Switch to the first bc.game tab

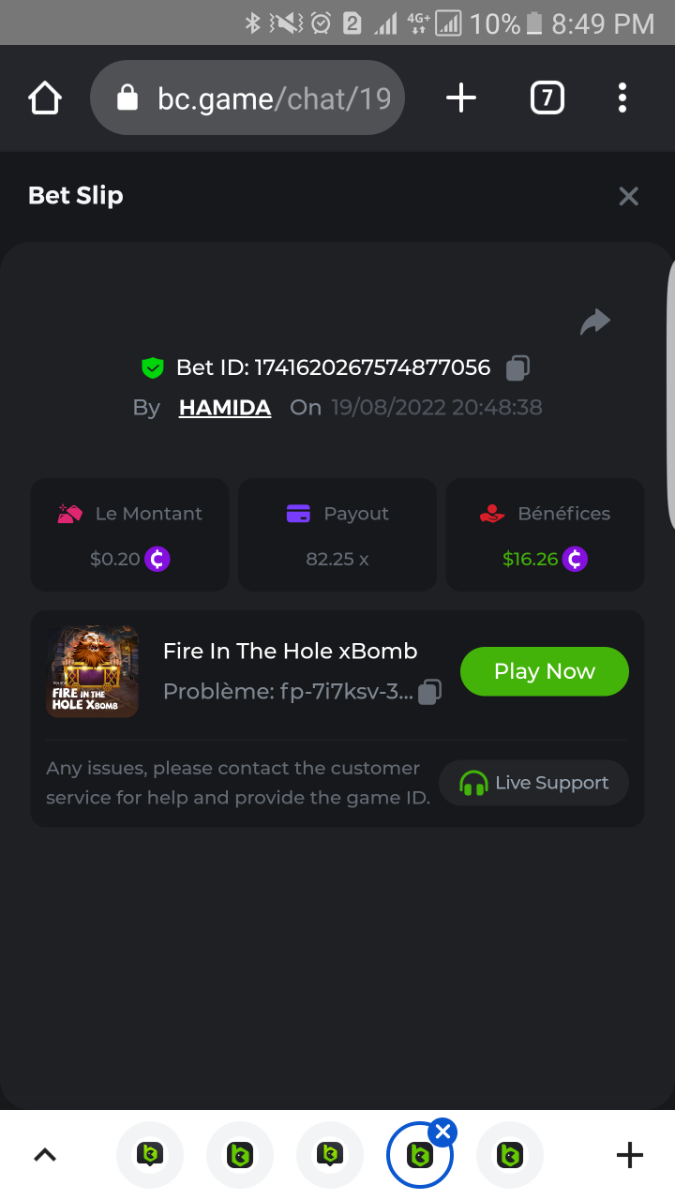(150, 1155)
